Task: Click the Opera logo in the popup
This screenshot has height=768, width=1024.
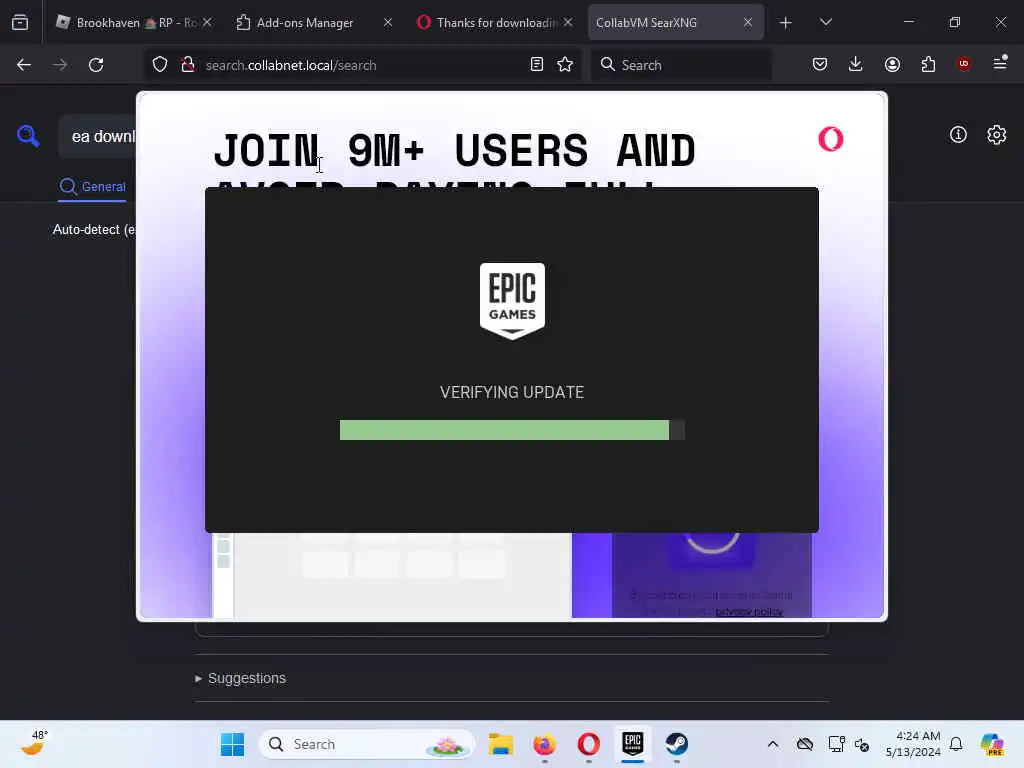Action: click(831, 139)
